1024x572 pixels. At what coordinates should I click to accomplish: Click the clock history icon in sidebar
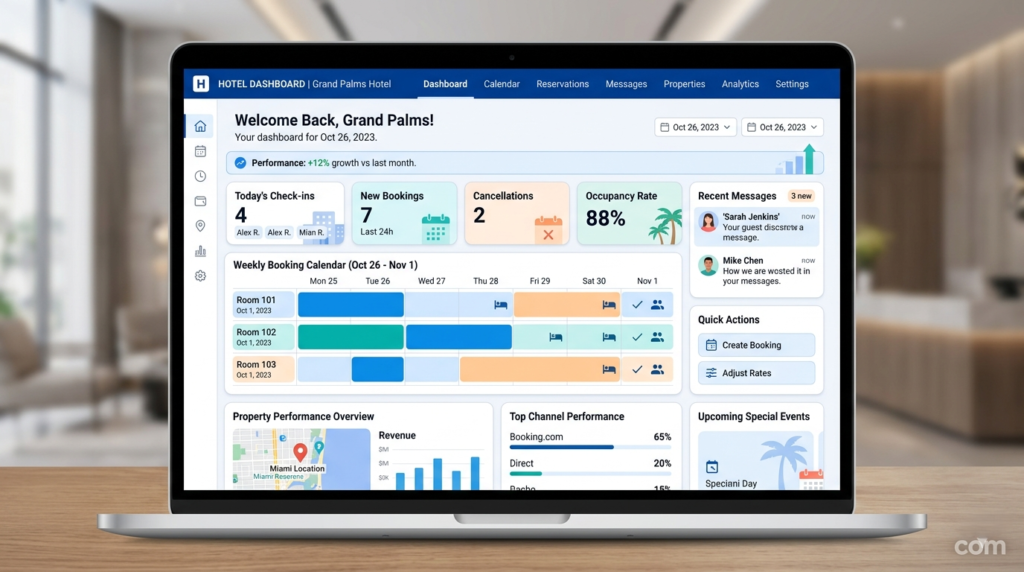[x=200, y=176]
